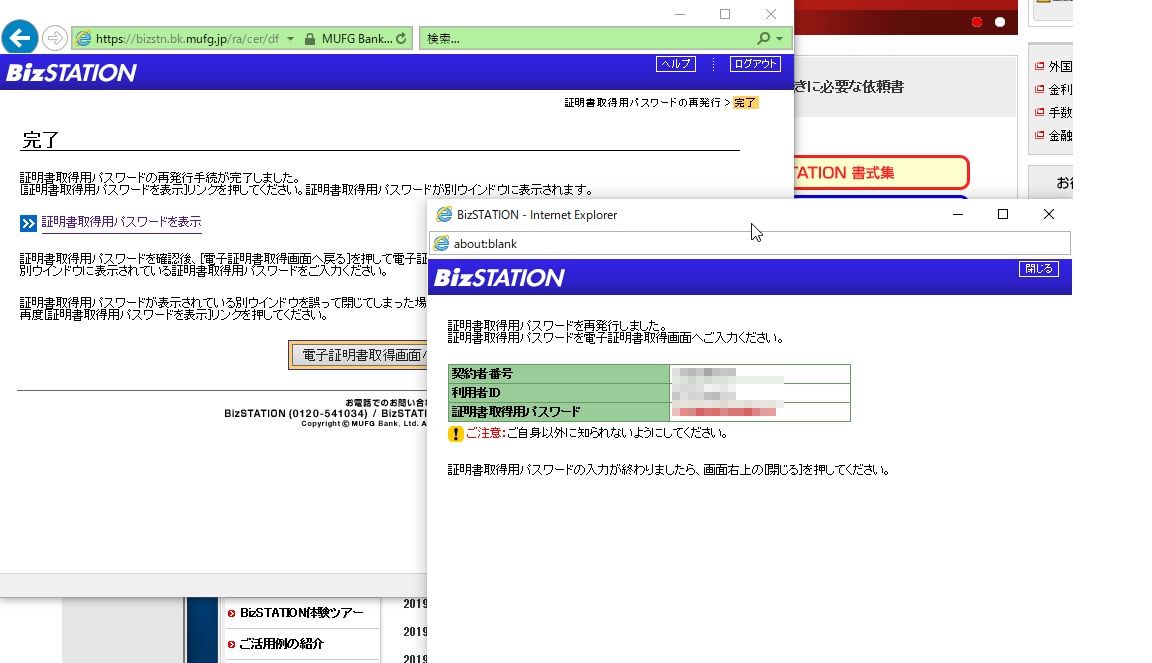Open the BizSTATION体験ツアー link in background page
This screenshot has height=663, width=1152.
click(301, 612)
